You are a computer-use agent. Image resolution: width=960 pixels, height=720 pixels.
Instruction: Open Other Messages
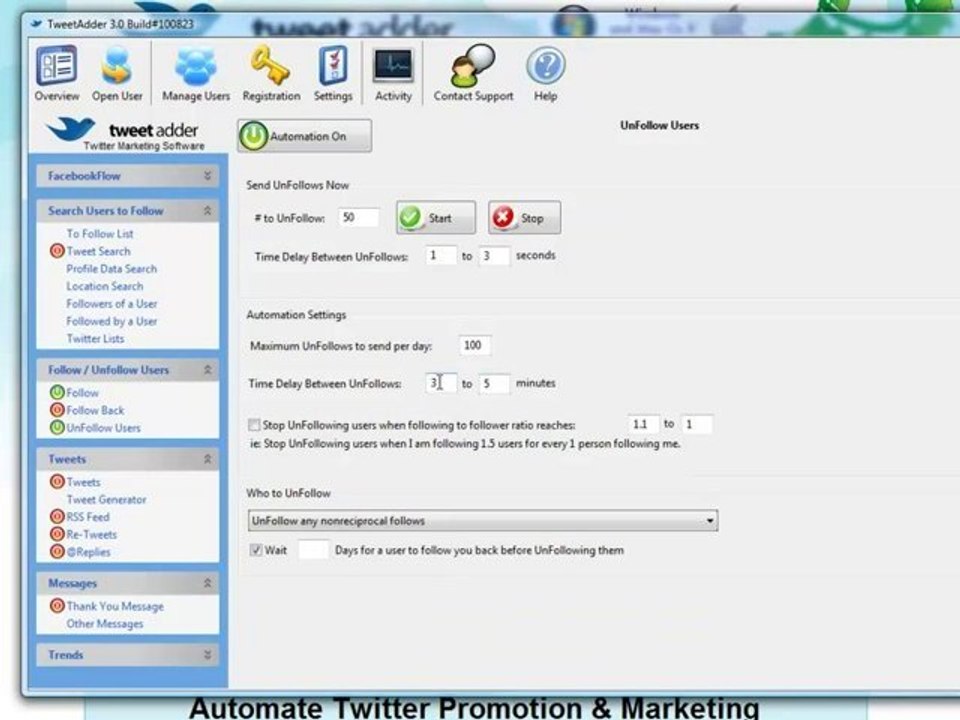[x=105, y=624]
